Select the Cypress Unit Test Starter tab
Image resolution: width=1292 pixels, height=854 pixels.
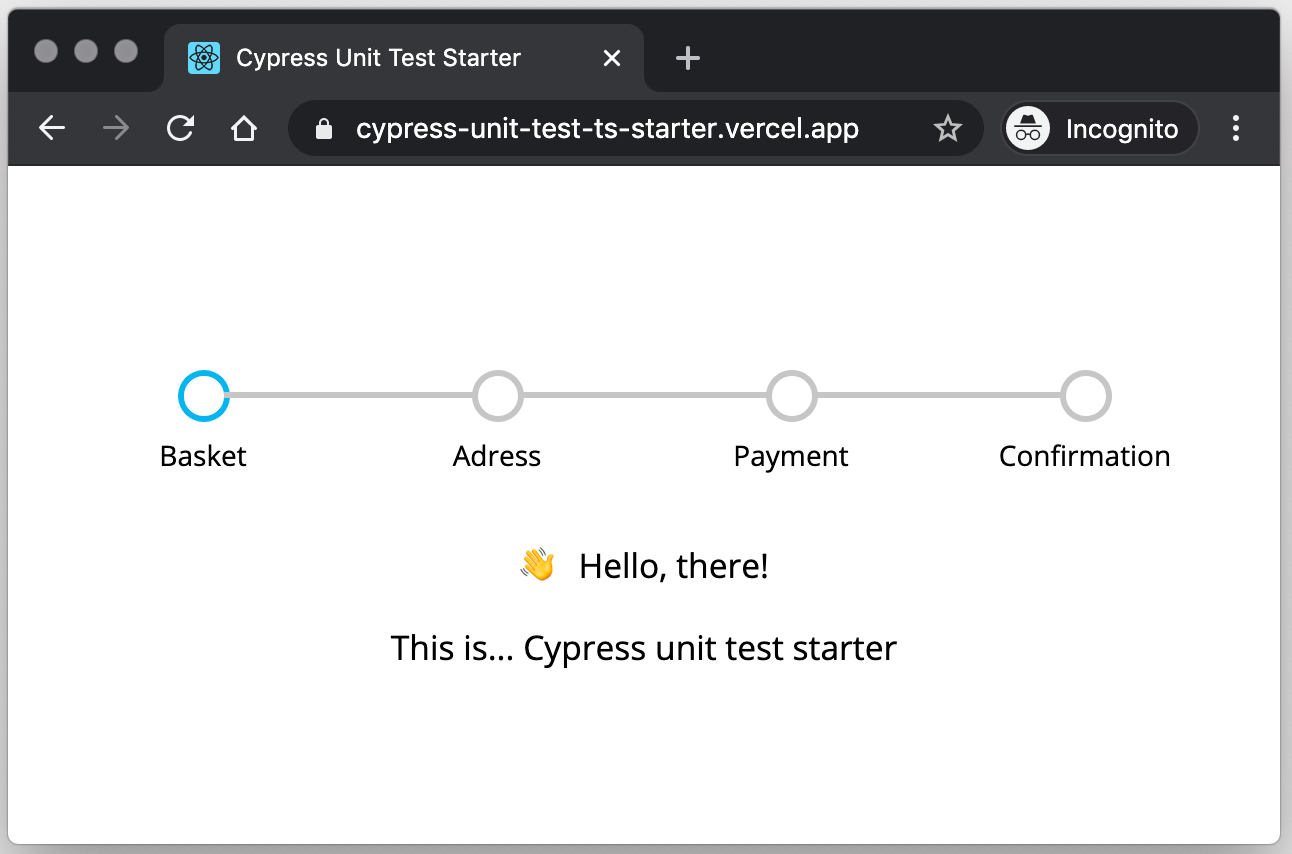pyautogui.click(x=378, y=59)
